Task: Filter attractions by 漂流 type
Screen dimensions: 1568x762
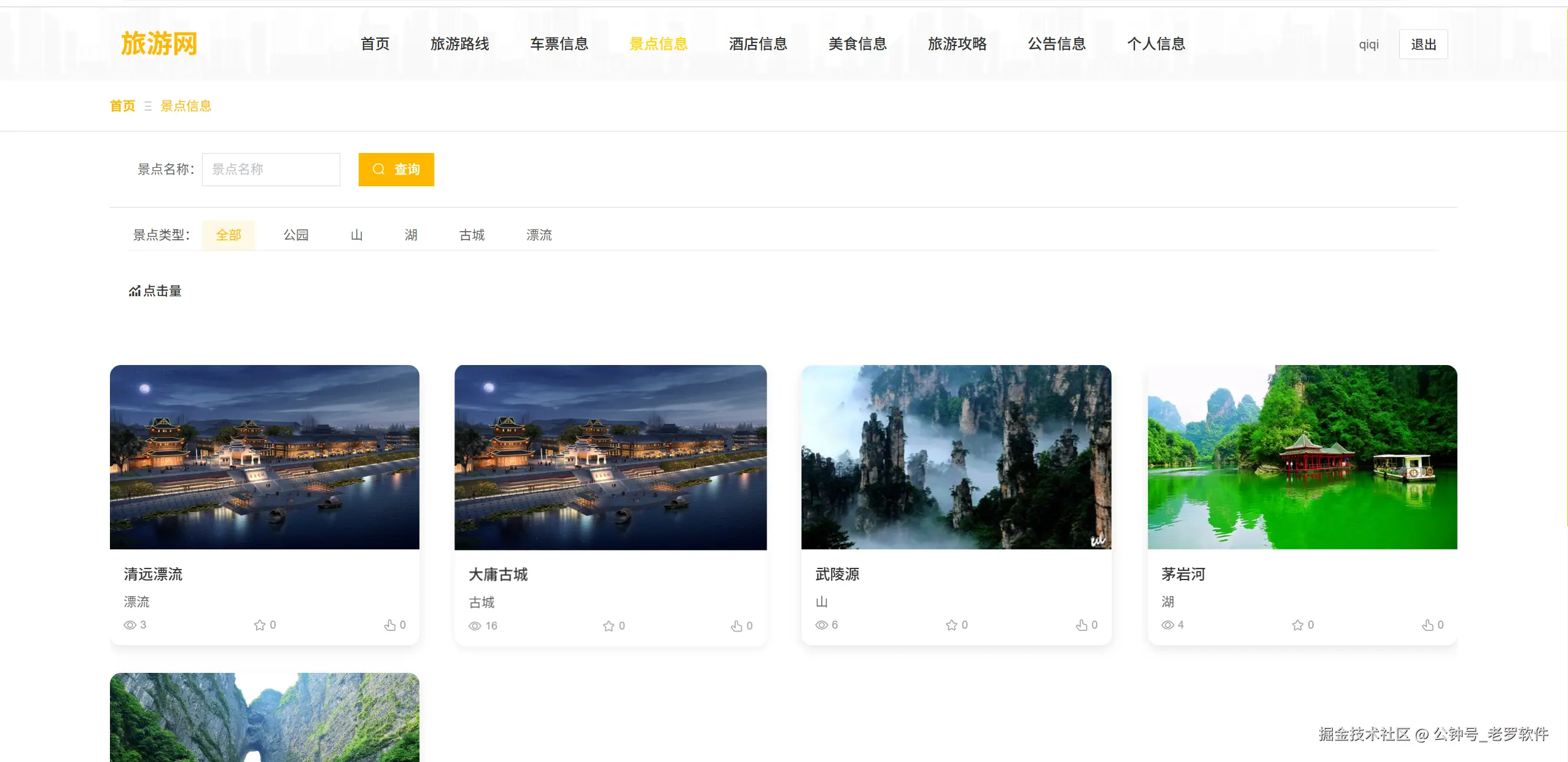Action: (539, 235)
